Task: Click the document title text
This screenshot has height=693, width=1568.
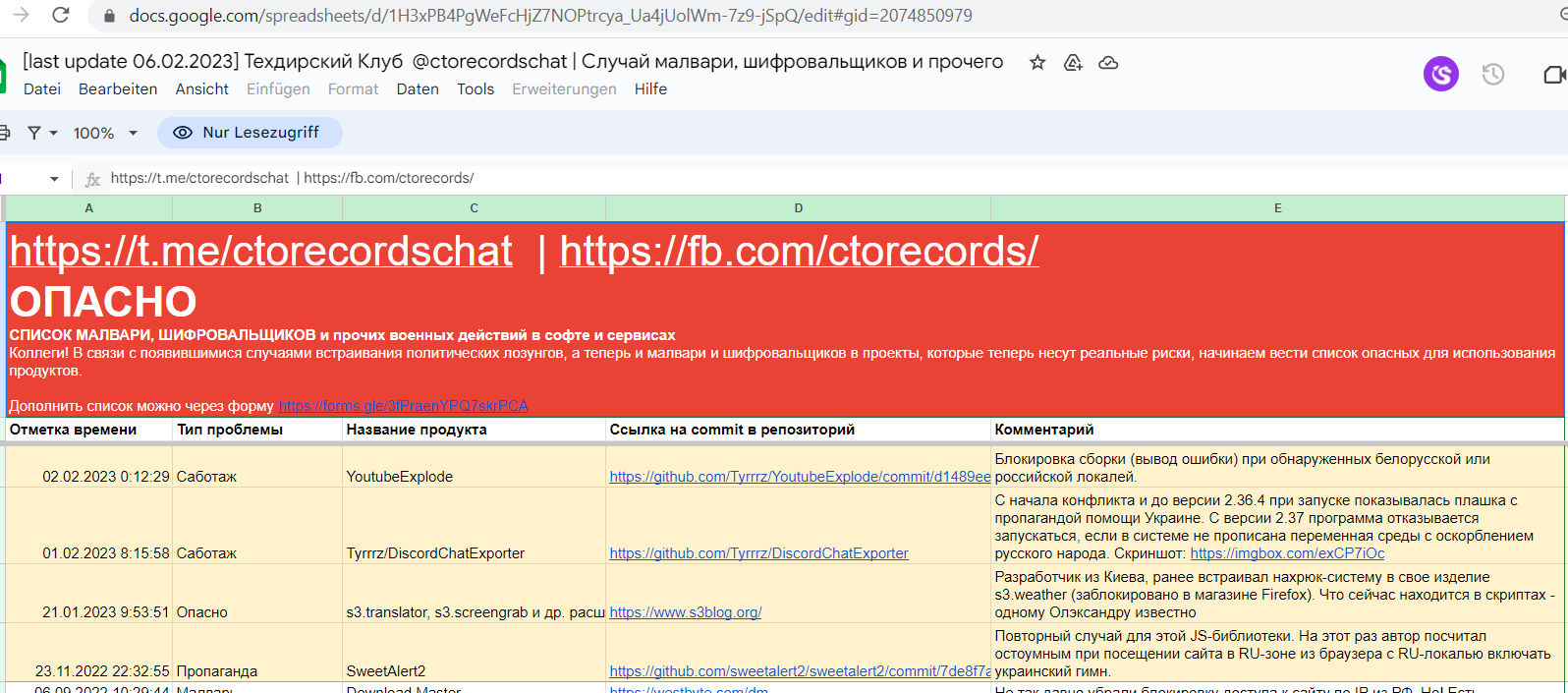Action: coord(513,61)
